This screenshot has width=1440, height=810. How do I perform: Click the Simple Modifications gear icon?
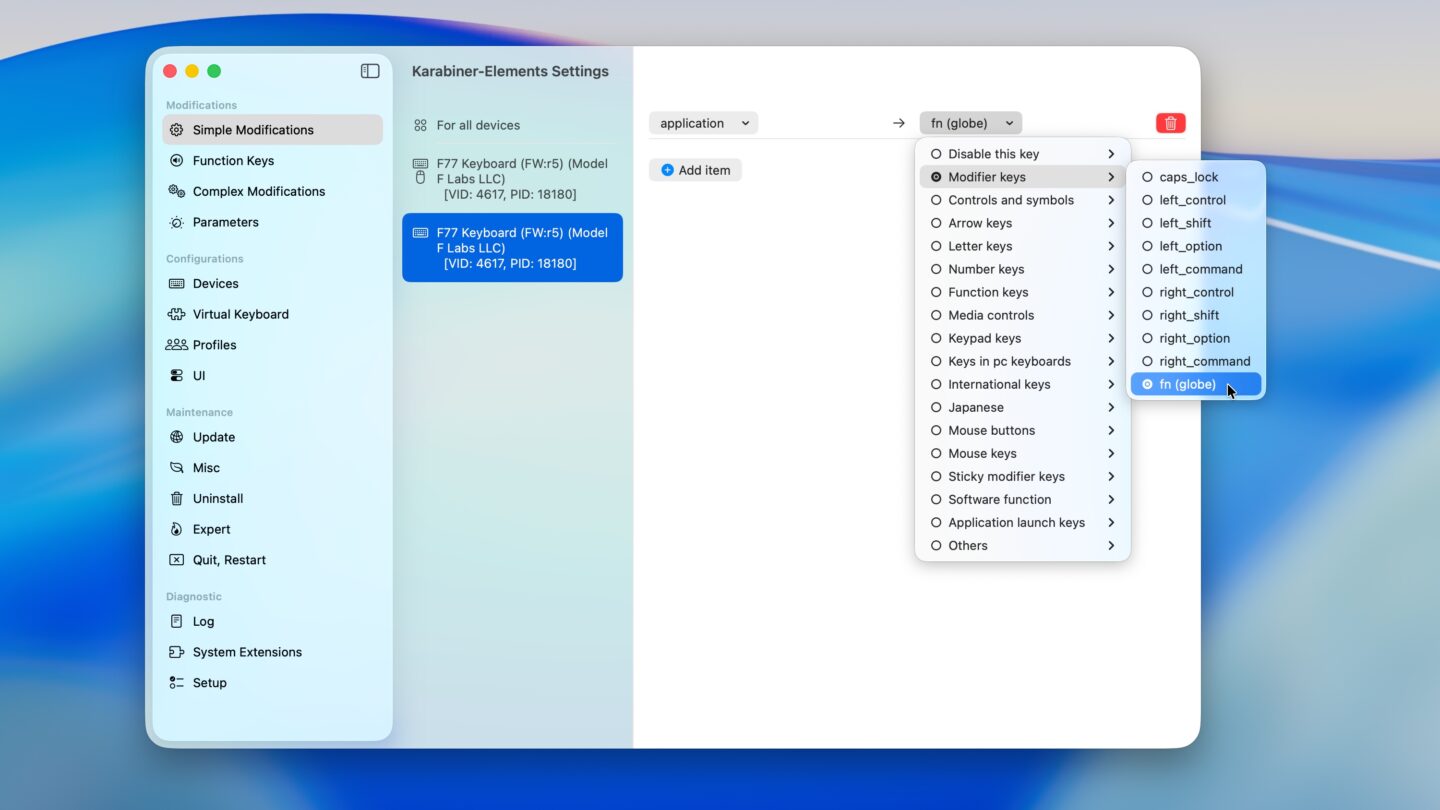[x=177, y=130]
